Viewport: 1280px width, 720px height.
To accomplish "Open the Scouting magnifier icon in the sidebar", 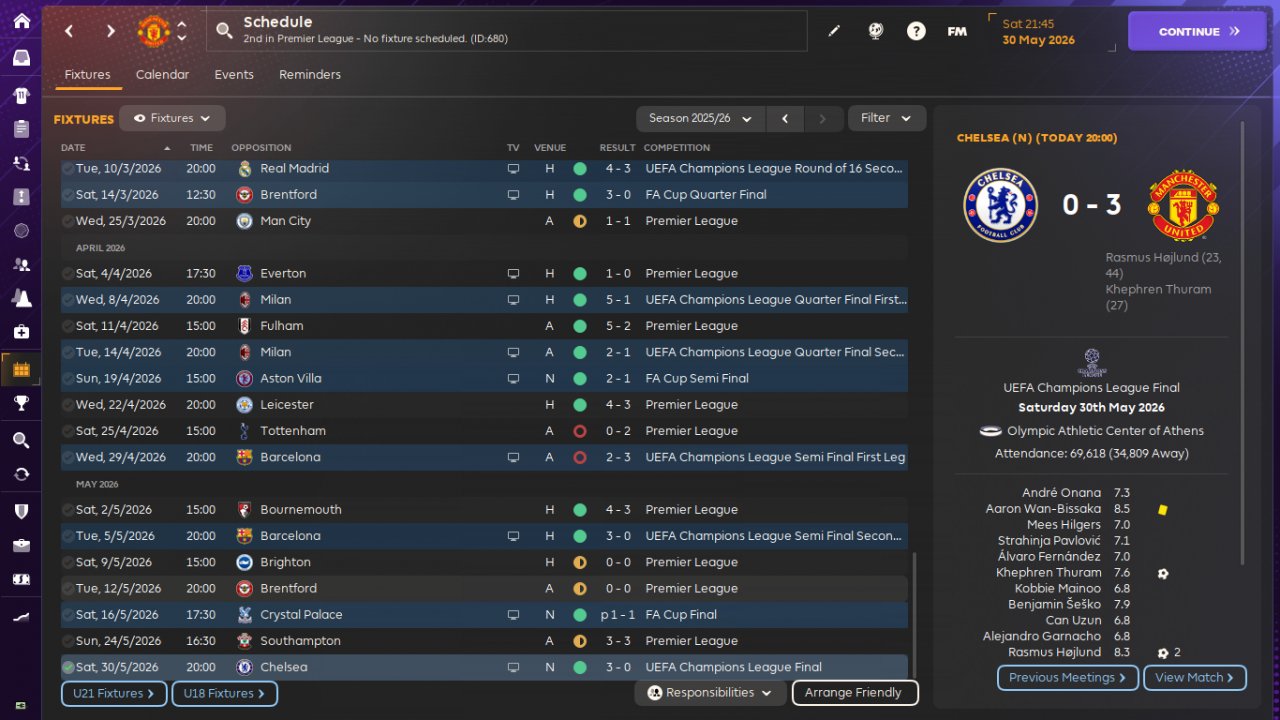I will click(x=21, y=441).
